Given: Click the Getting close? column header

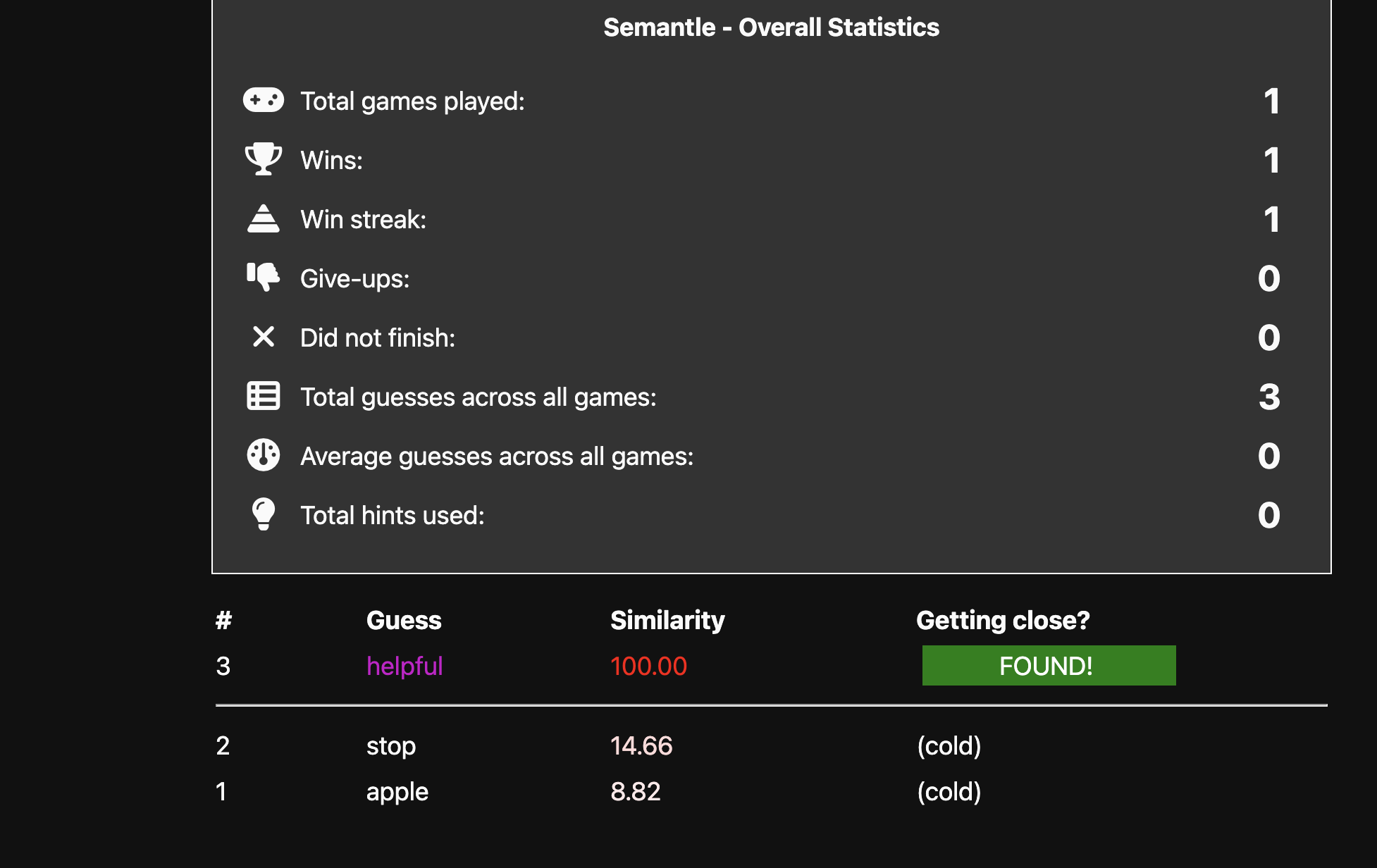Looking at the screenshot, I should click(1003, 620).
